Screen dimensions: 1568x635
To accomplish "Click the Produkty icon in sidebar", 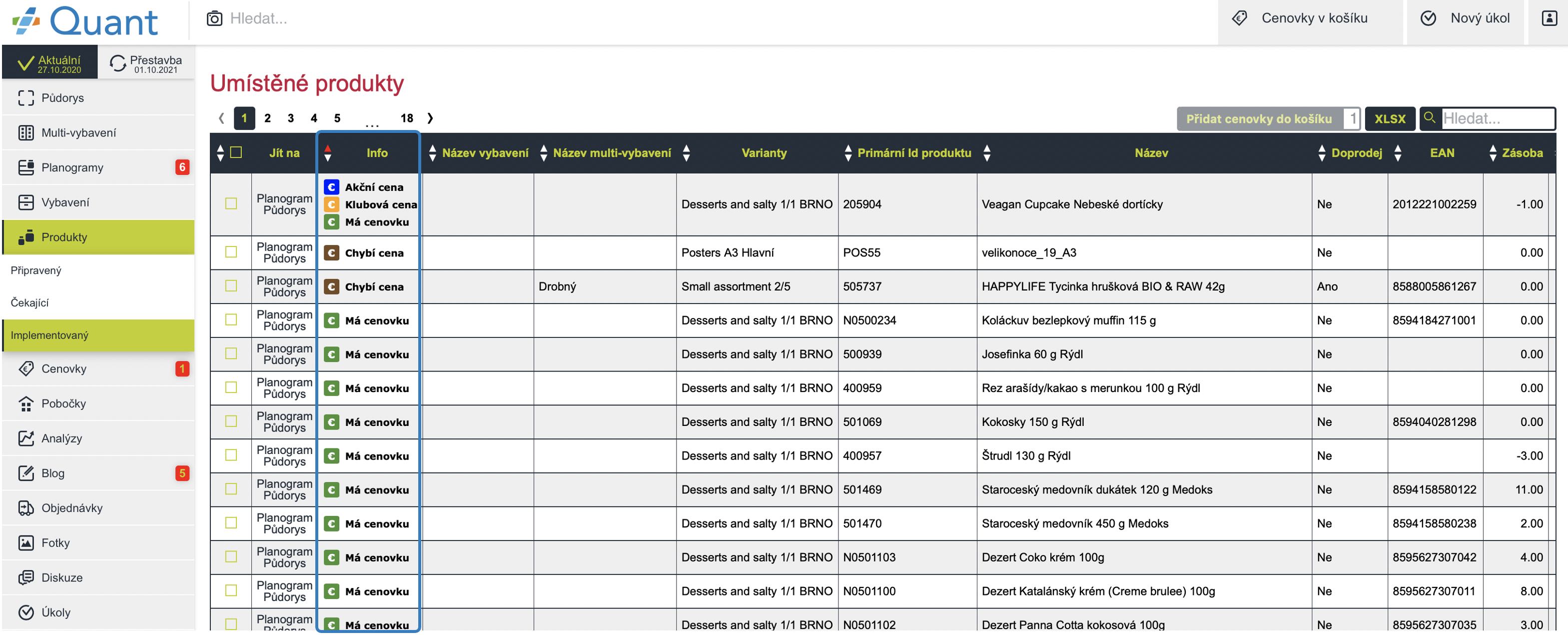I will [x=25, y=237].
